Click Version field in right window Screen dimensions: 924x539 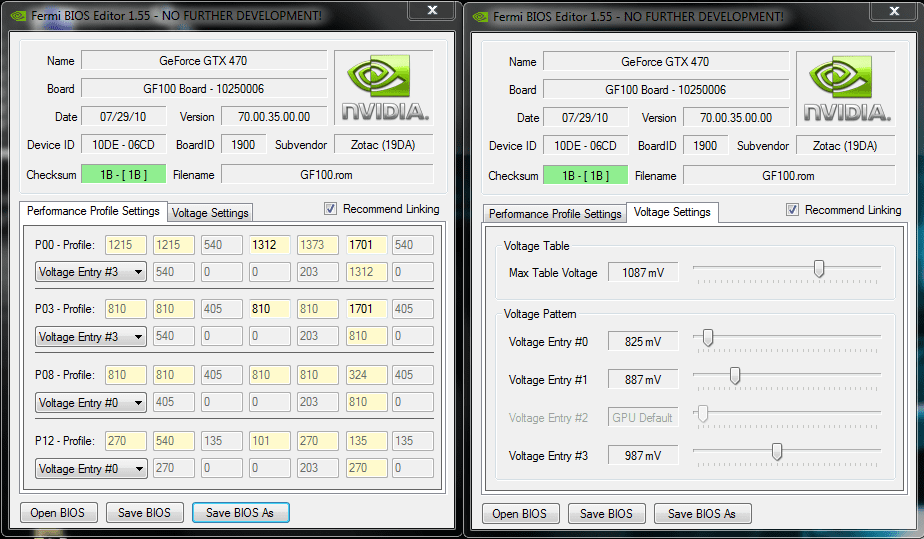[736, 117]
